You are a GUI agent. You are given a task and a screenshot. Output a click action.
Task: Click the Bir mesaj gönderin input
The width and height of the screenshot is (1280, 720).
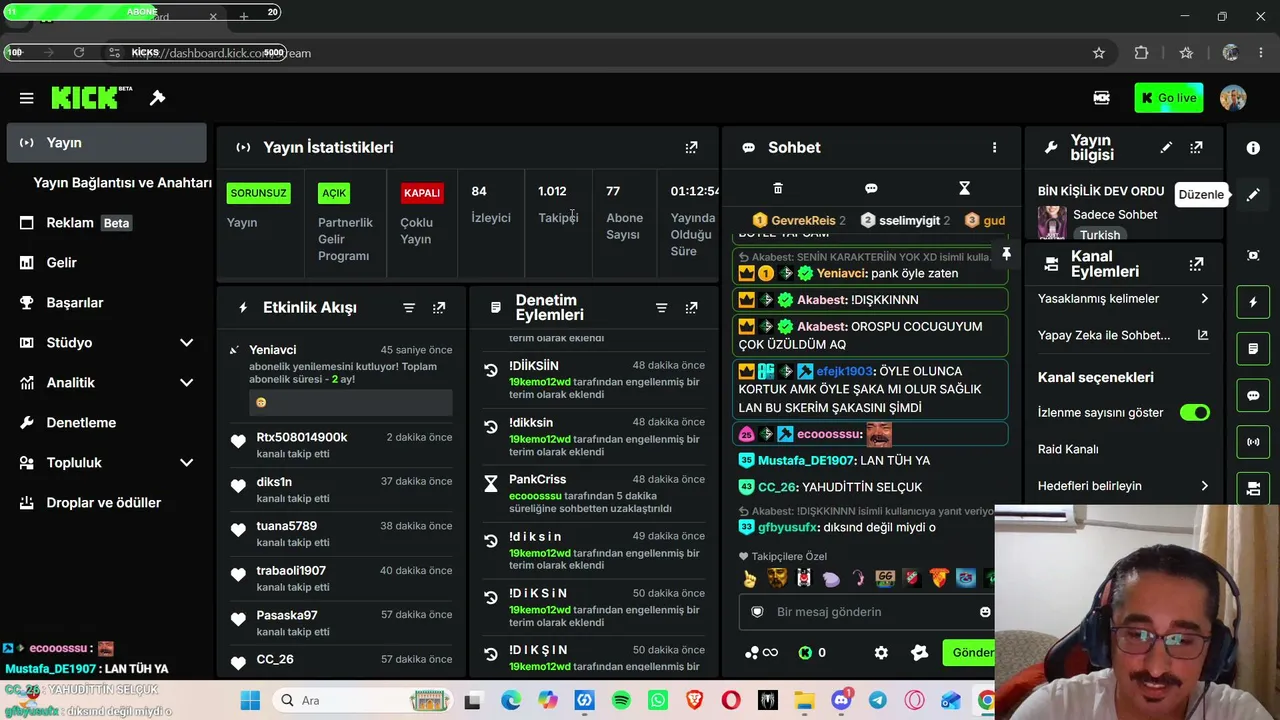pos(866,612)
